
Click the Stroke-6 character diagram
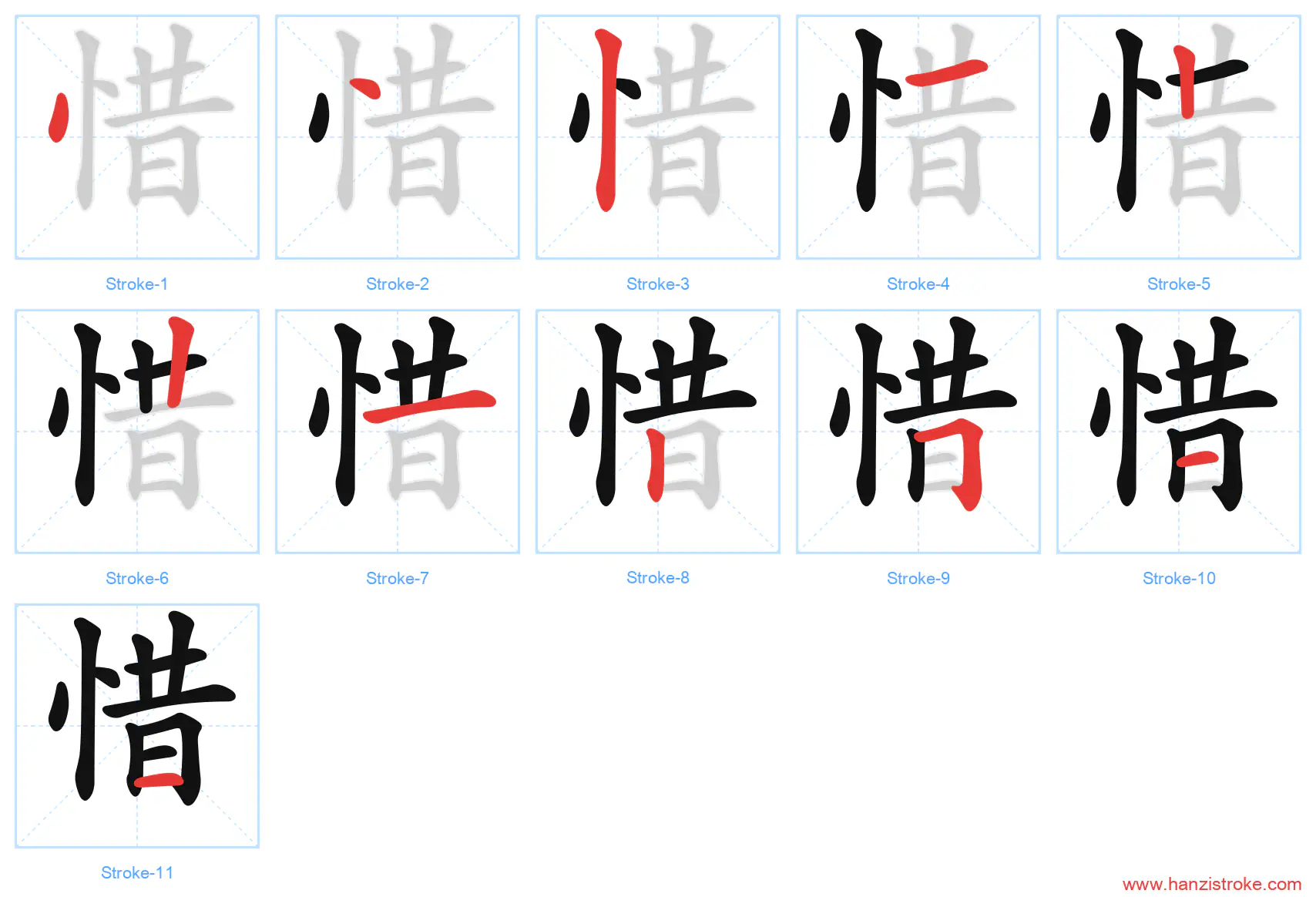coord(137,432)
